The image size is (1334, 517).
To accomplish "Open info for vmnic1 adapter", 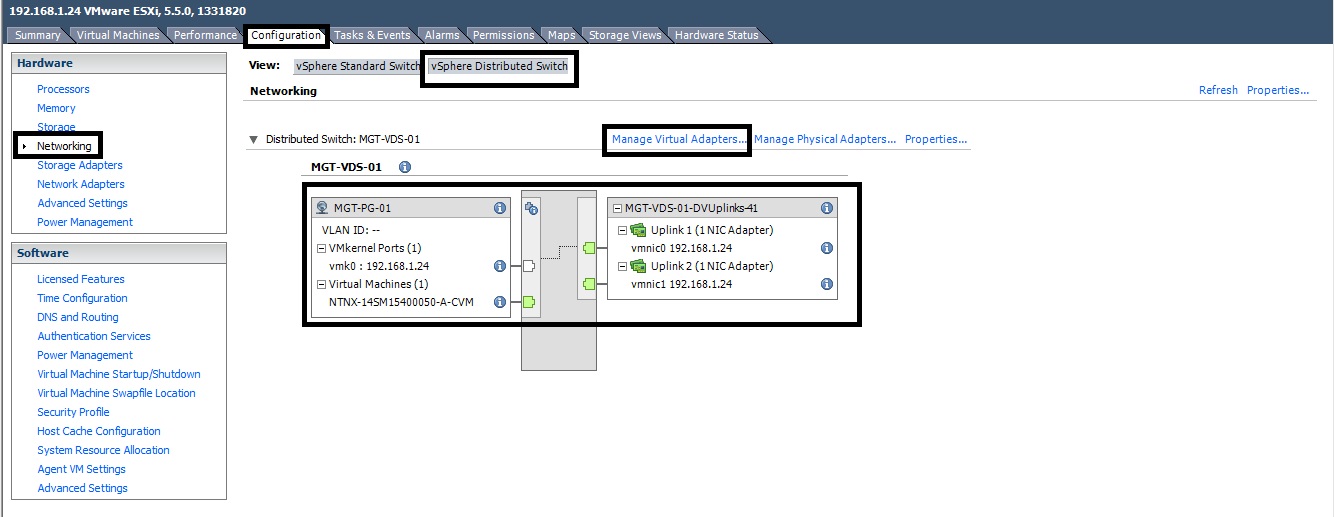I will tap(827, 284).
